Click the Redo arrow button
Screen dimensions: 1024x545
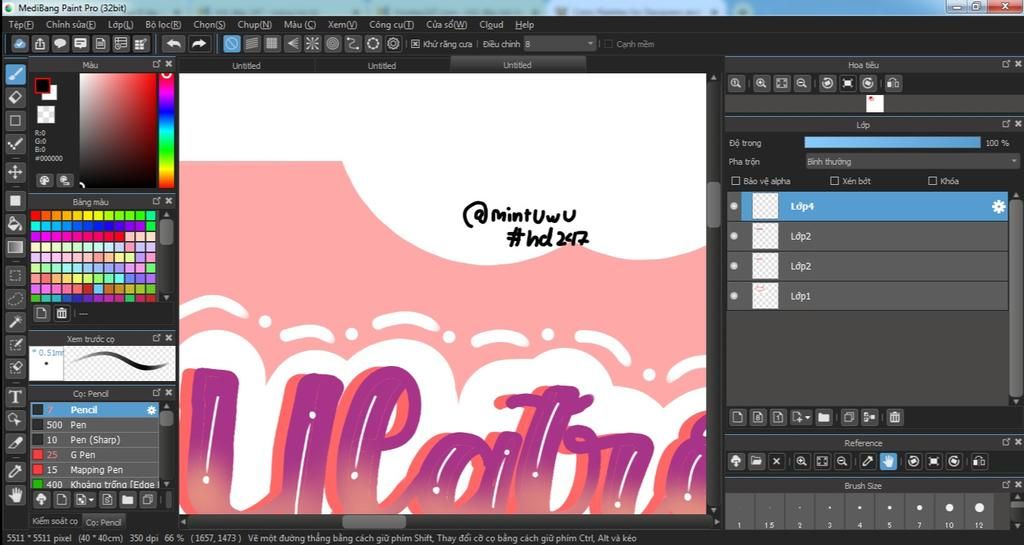pos(199,44)
